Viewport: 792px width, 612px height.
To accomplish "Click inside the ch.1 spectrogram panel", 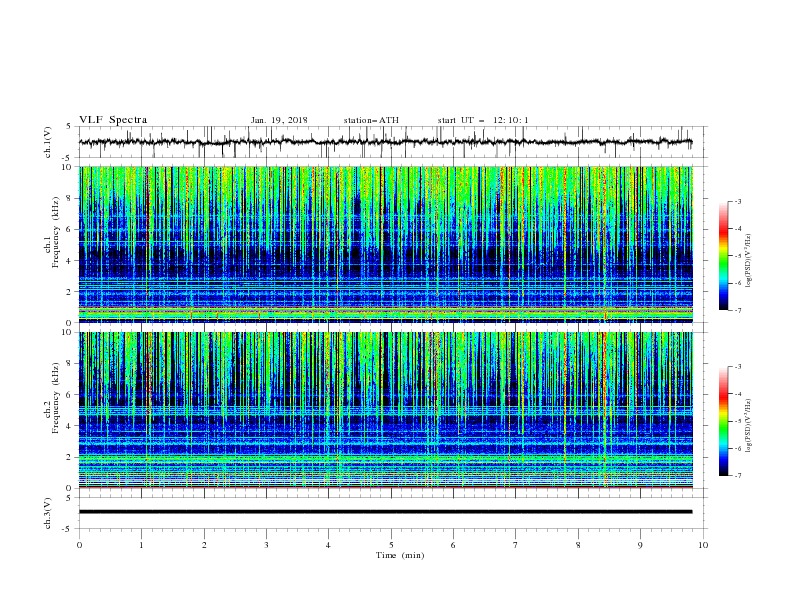I will (x=385, y=244).
